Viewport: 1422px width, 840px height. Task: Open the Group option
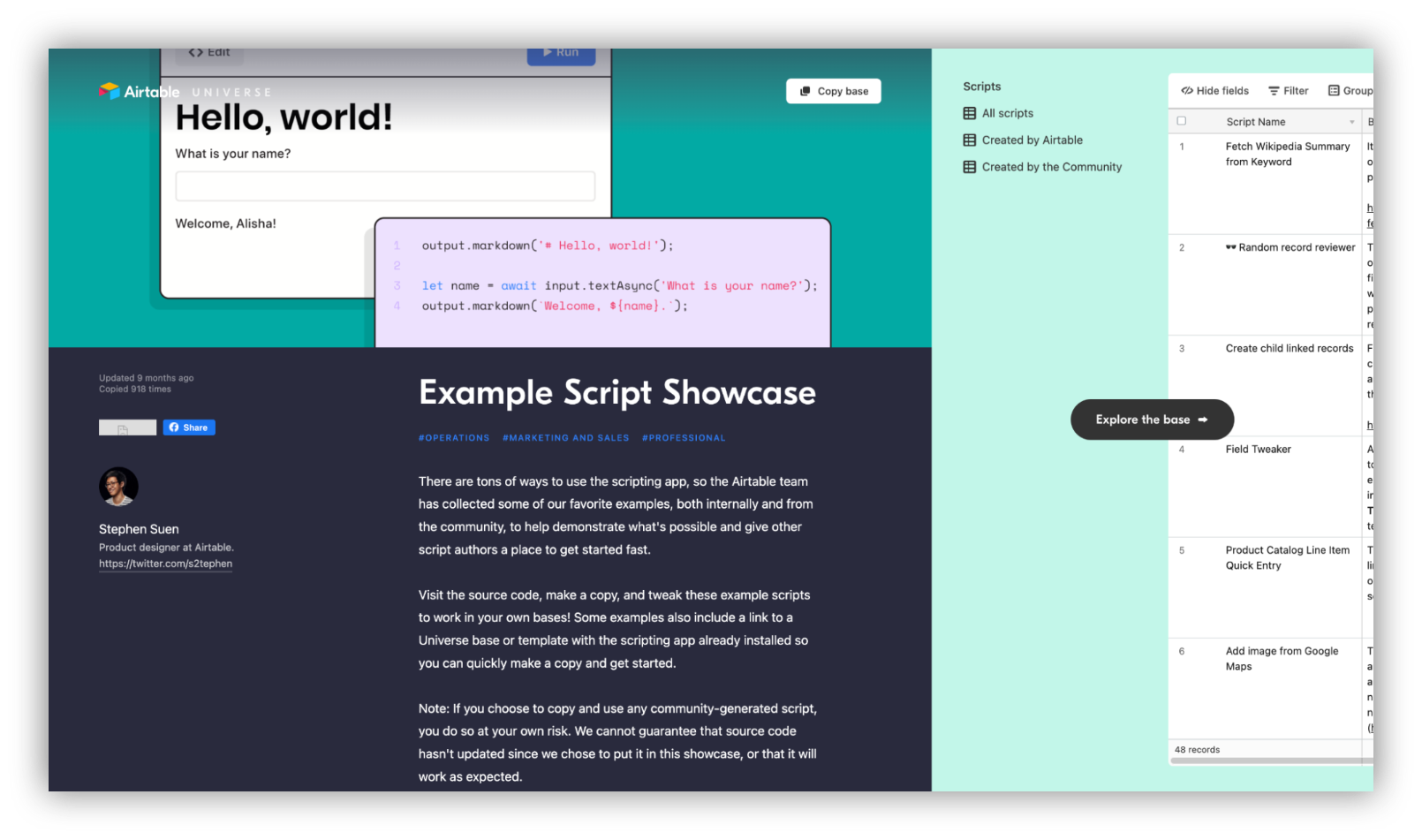coord(1350,90)
